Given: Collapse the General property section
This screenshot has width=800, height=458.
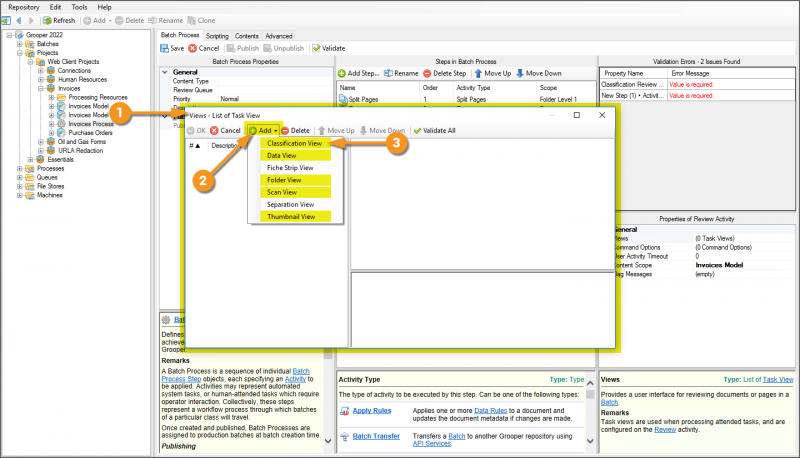Looking at the screenshot, I should point(165,72).
